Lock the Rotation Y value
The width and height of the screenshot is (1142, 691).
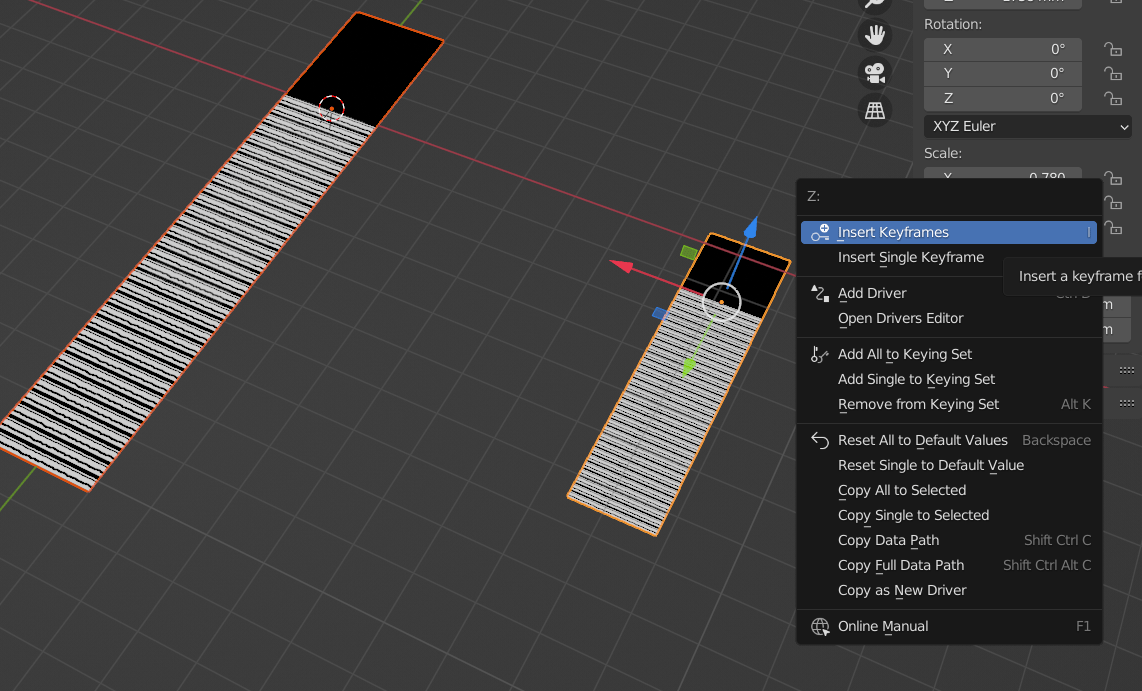tap(1113, 73)
